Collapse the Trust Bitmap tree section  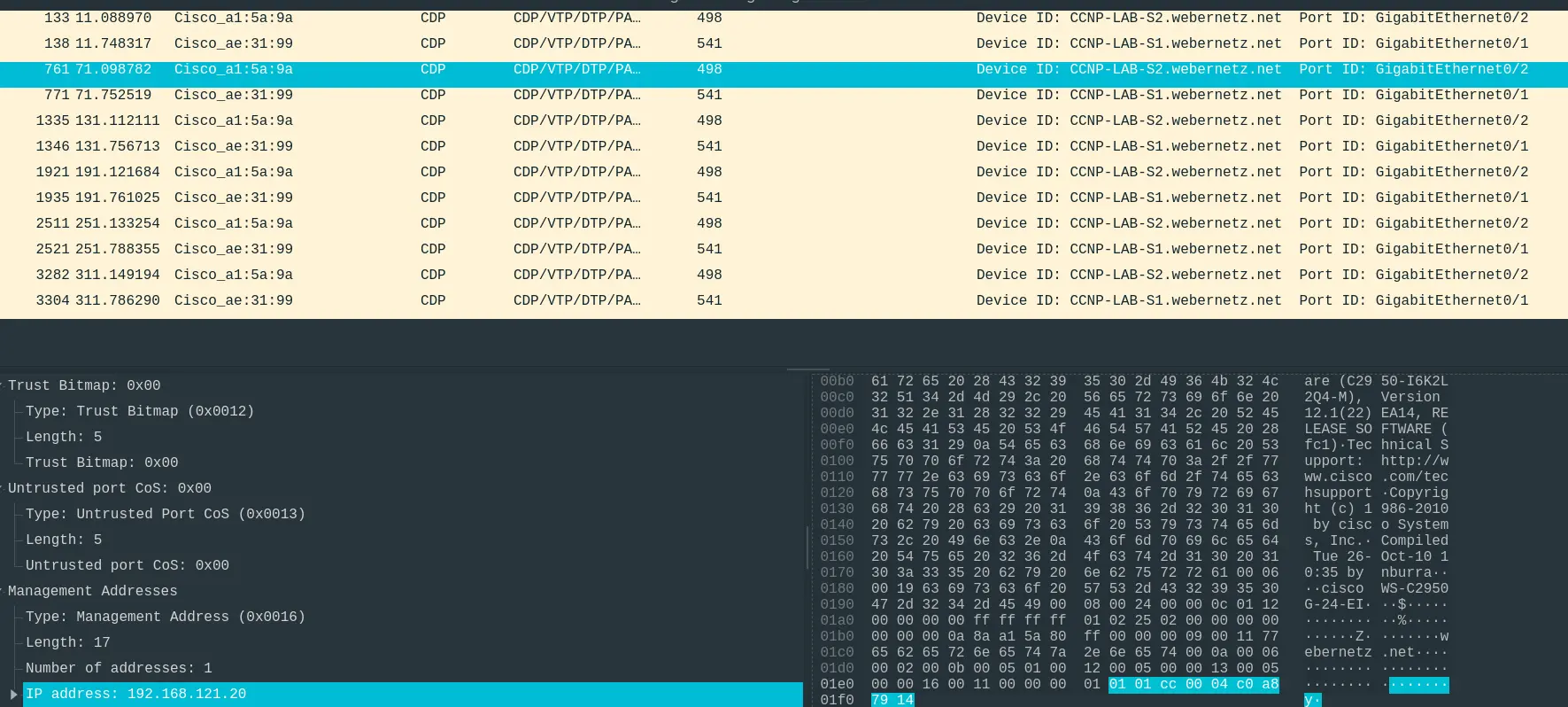tap(3, 385)
